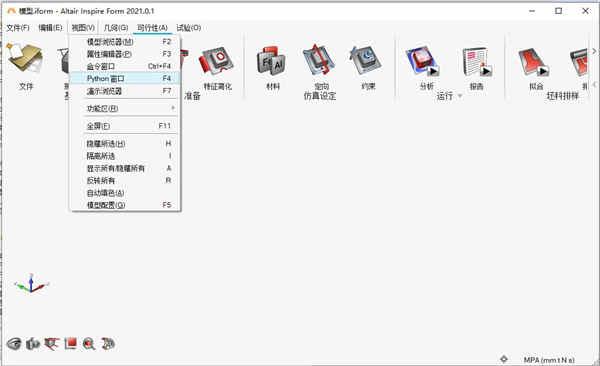Select the 材料 materials icon
This screenshot has width=600, height=366.
[x=271, y=60]
